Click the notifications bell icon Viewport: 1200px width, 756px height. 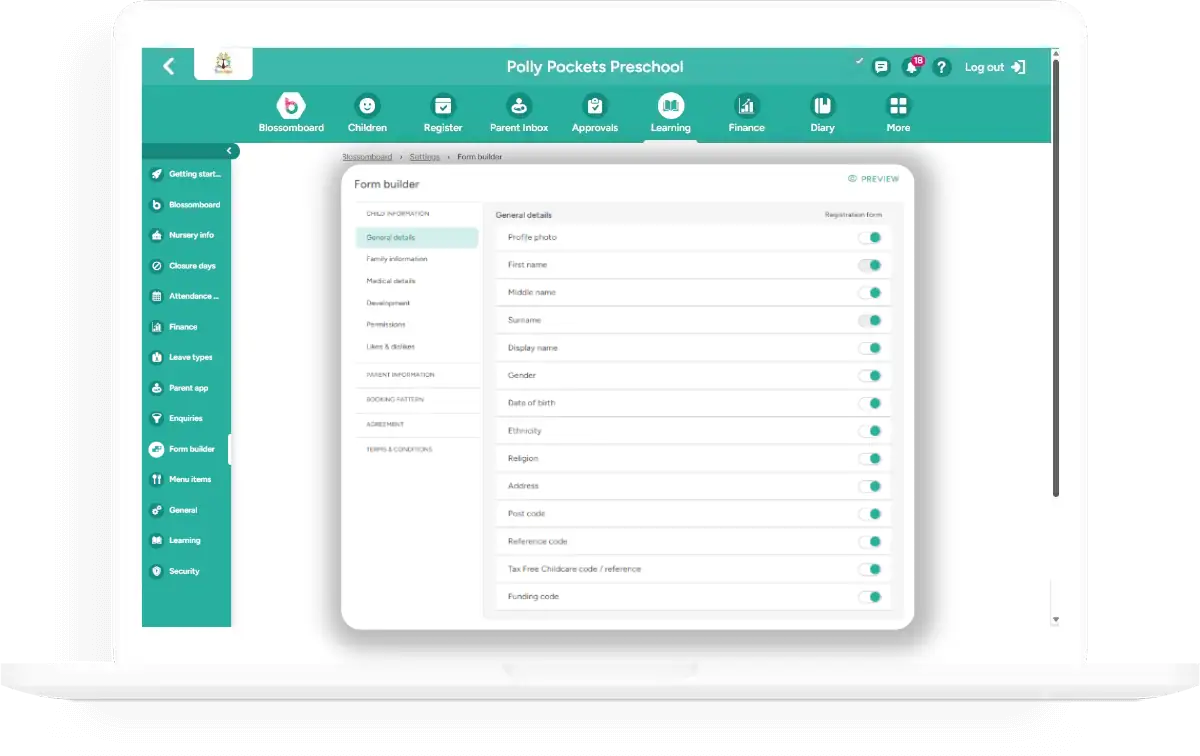click(x=911, y=68)
